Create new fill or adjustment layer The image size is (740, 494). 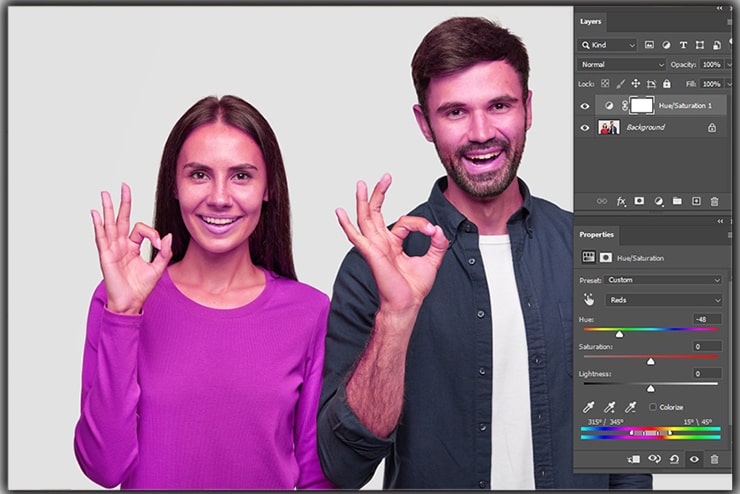(x=658, y=201)
